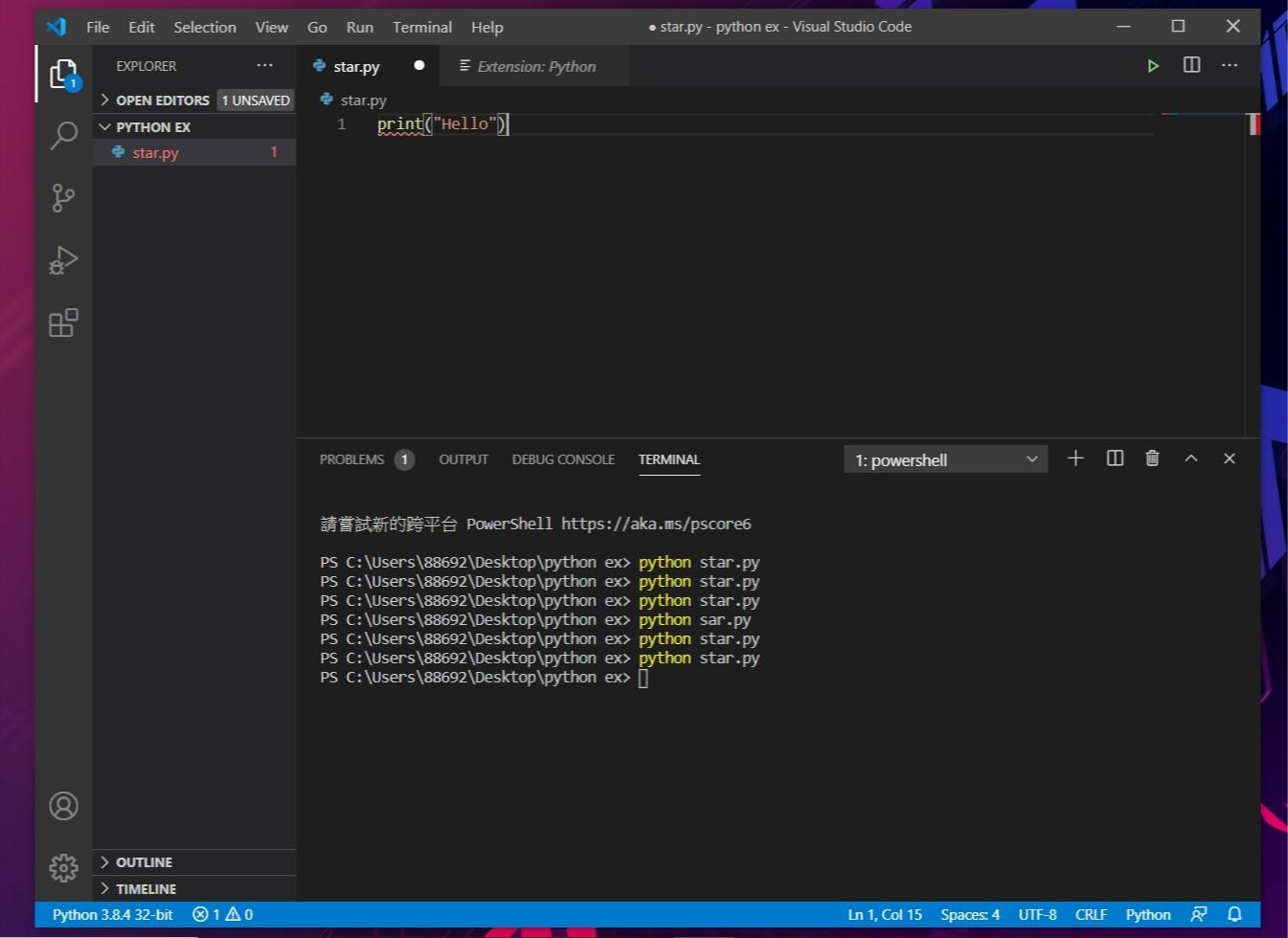
Task: Expand the Outline section
Action: (144, 862)
